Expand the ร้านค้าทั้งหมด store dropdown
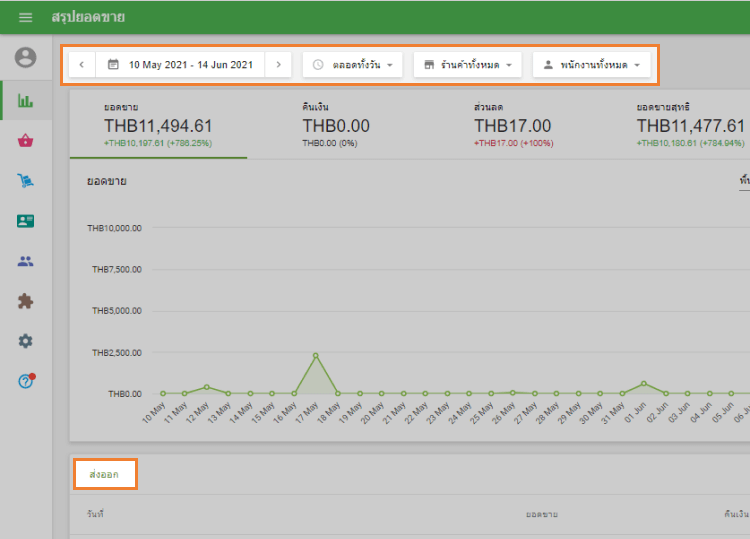The height and width of the screenshot is (539, 750). point(467,64)
